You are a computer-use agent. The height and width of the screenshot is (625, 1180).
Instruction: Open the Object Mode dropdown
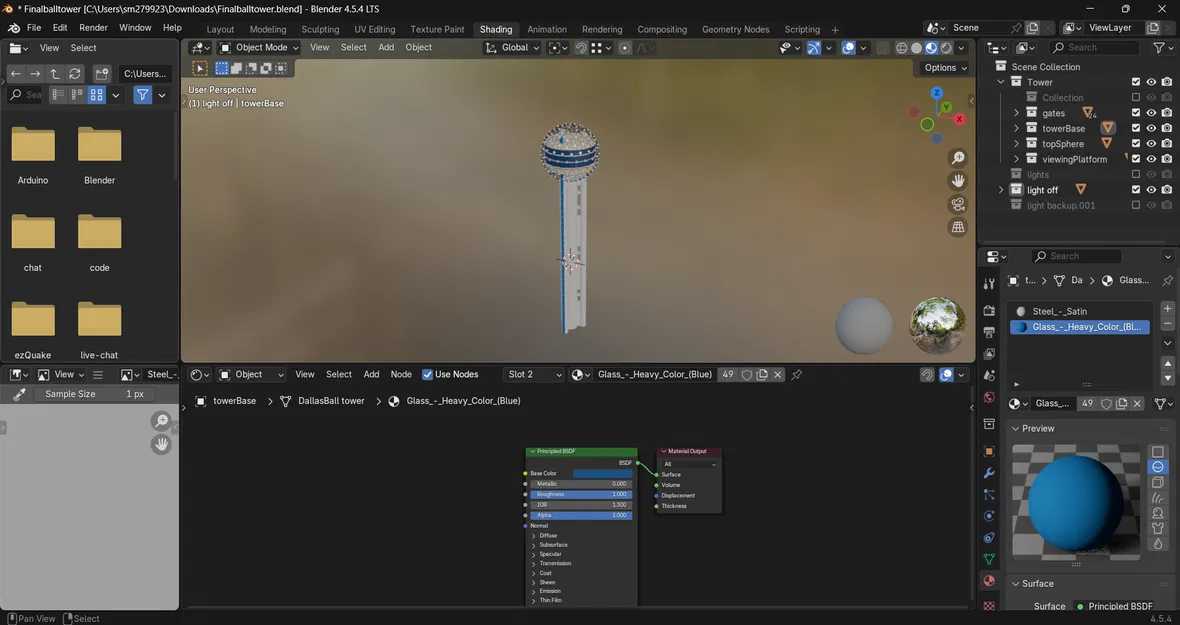(258, 47)
